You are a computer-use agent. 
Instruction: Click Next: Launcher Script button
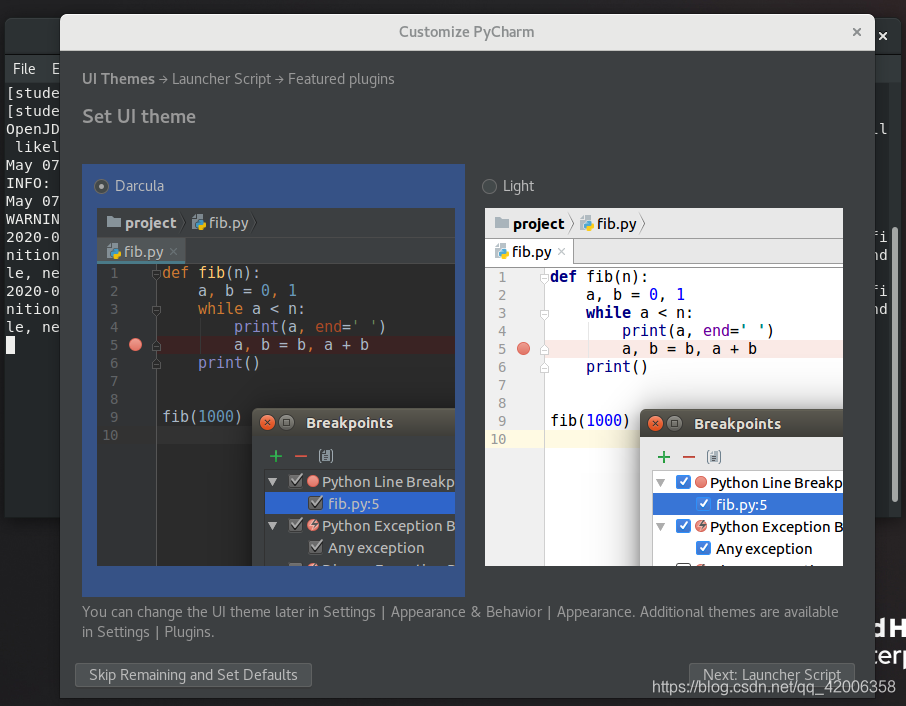tap(771, 675)
